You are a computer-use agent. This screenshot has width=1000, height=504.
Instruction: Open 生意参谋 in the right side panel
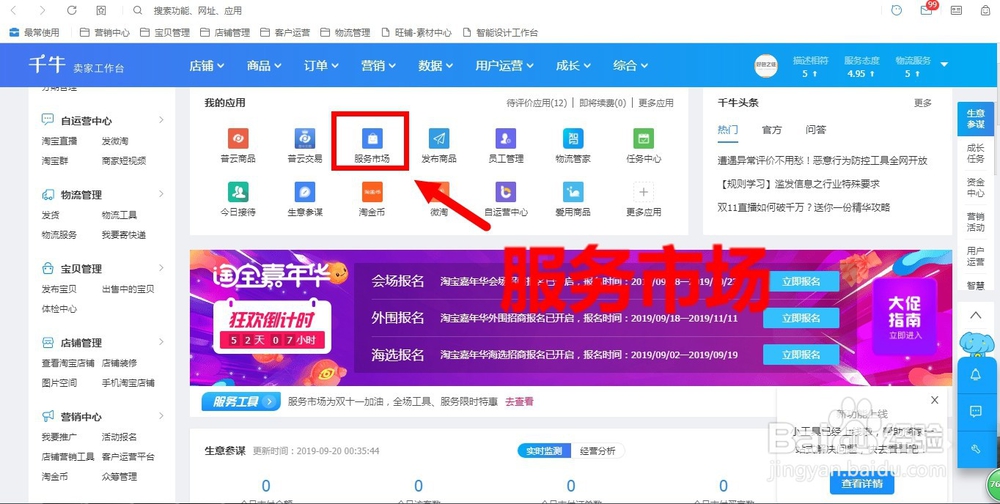975,119
